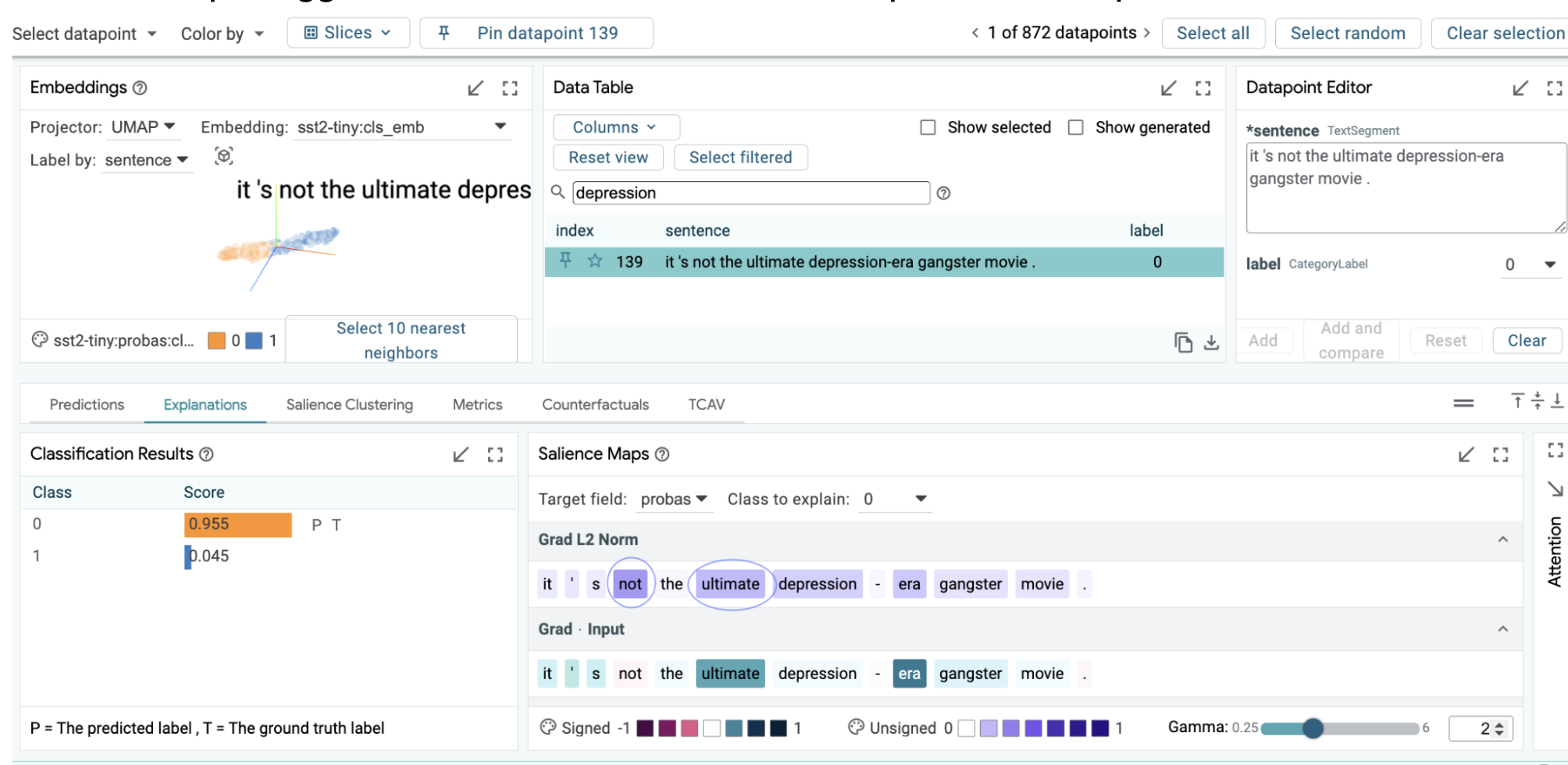Expand the Columns dropdown
This screenshot has width=1568, height=765.
point(615,127)
